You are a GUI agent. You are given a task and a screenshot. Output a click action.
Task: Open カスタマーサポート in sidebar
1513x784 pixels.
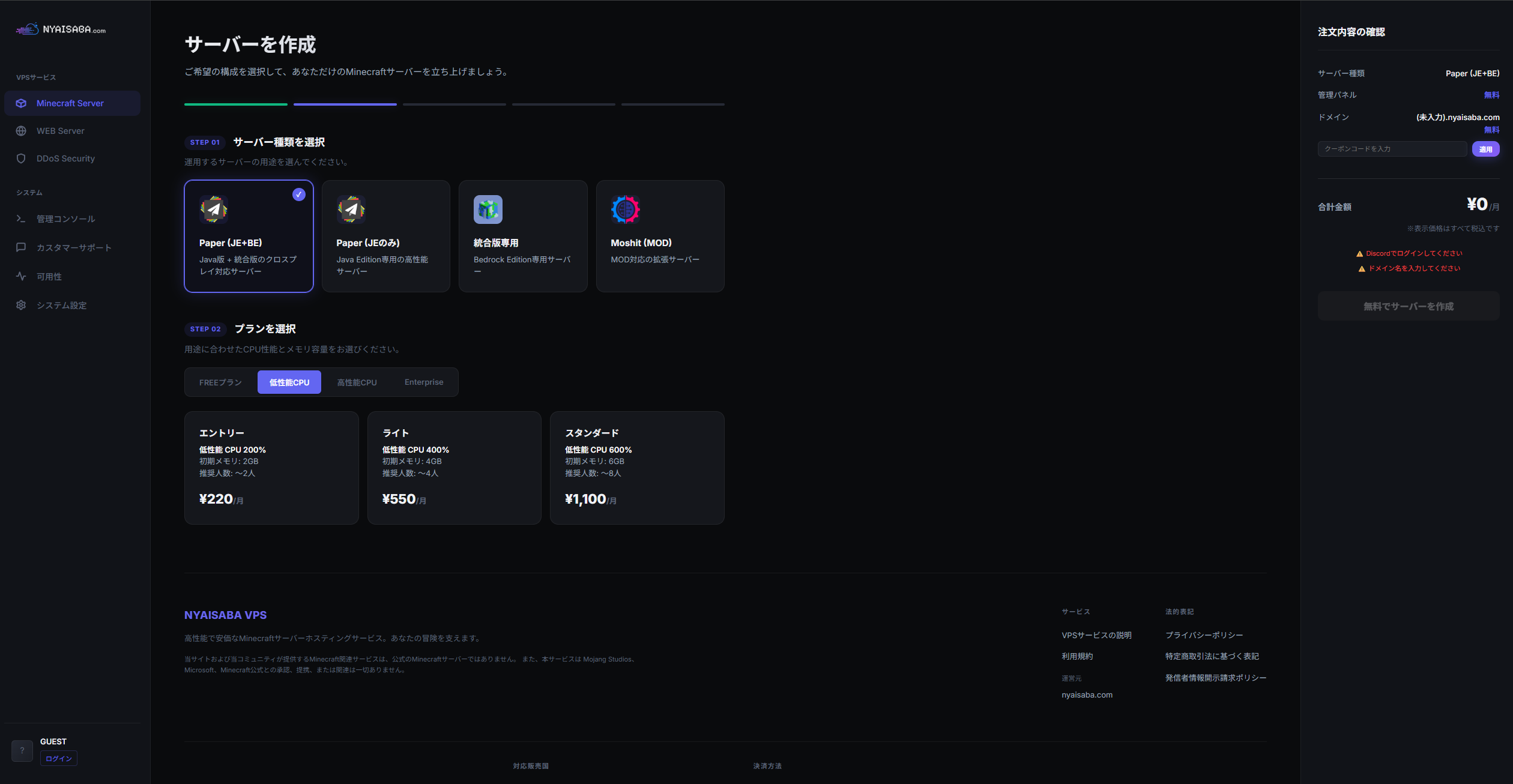(x=72, y=247)
